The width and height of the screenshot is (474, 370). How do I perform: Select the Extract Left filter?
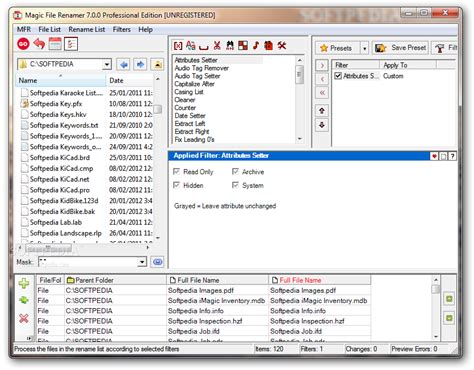pos(190,124)
